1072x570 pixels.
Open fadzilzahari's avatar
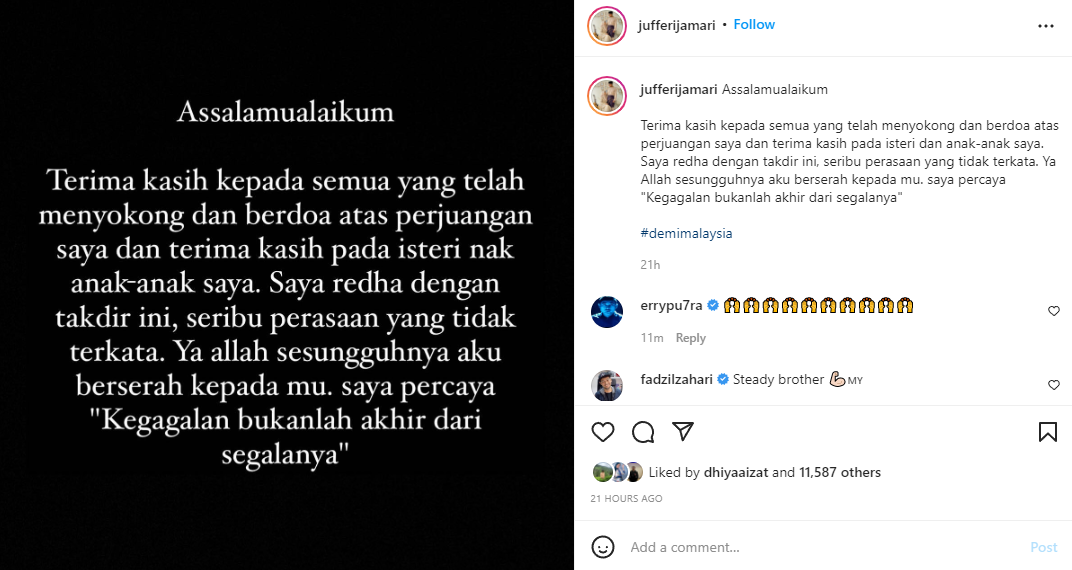[x=606, y=385]
